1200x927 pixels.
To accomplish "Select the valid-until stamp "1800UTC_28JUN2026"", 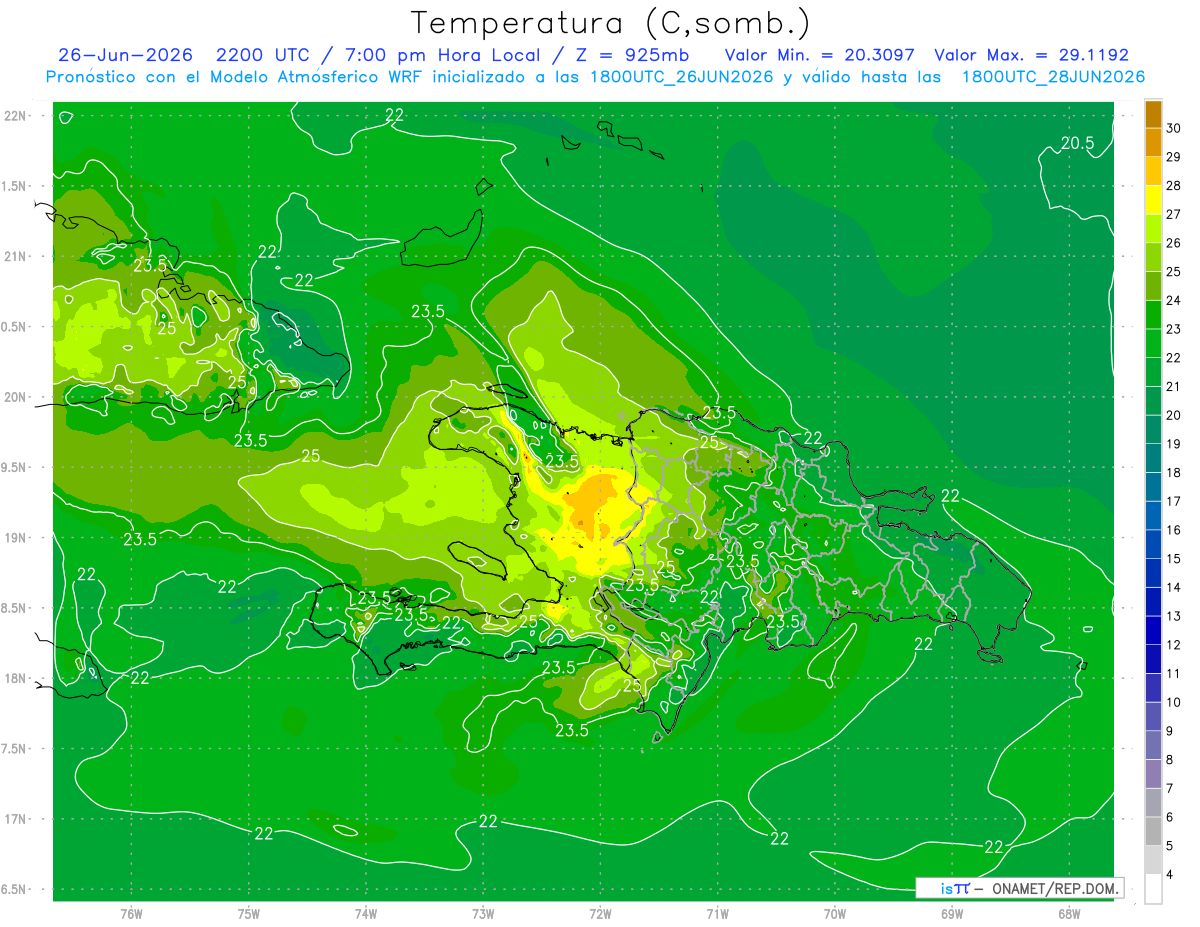I will tap(1053, 77).
